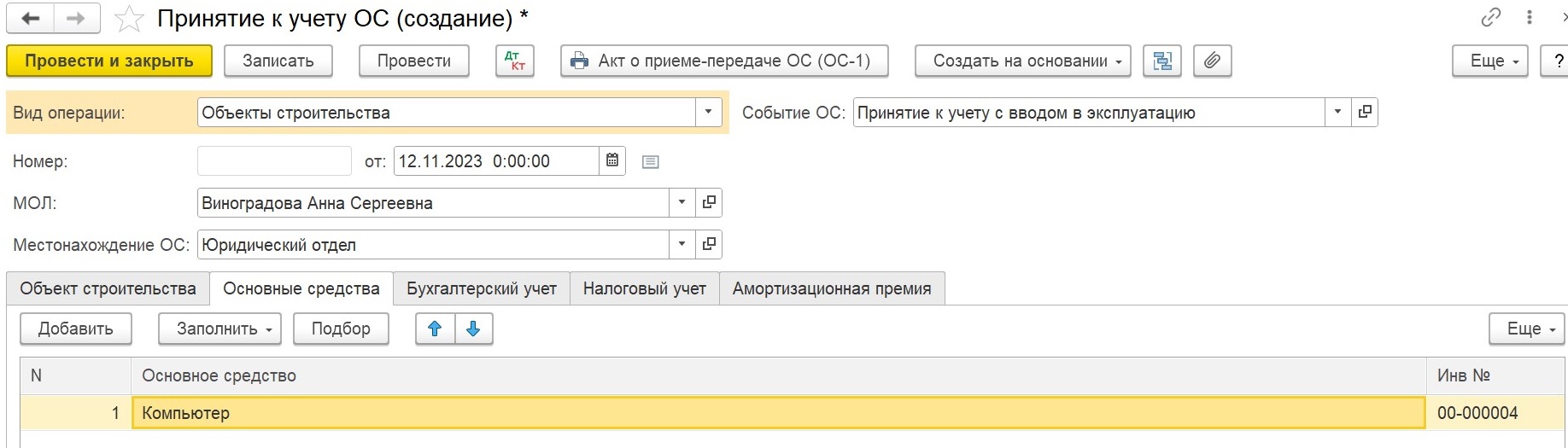
Task: Expand Вид операции dropdown
Action: pyautogui.click(x=708, y=112)
